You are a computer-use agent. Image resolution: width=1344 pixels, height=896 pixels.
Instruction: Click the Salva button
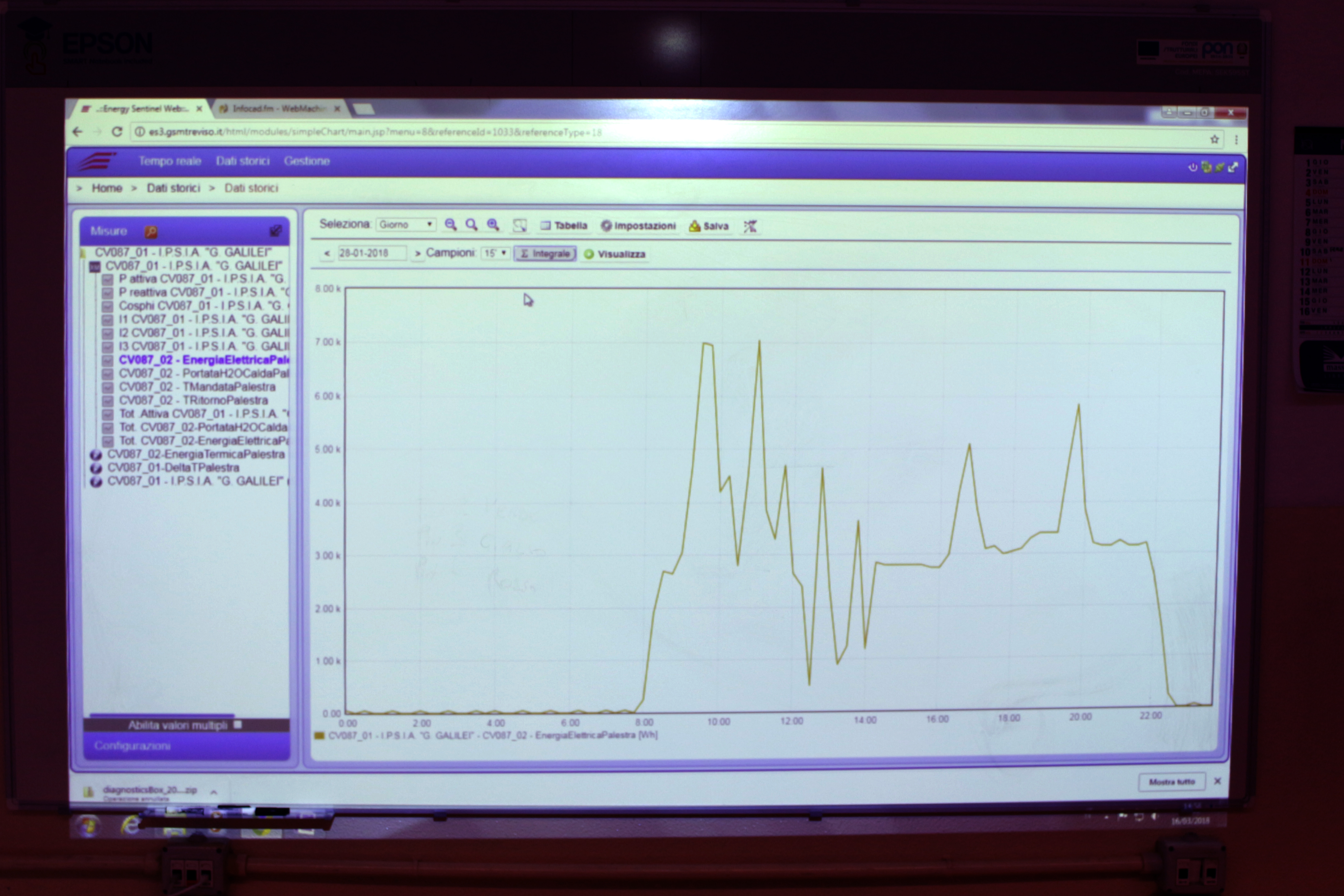coord(709,226)
